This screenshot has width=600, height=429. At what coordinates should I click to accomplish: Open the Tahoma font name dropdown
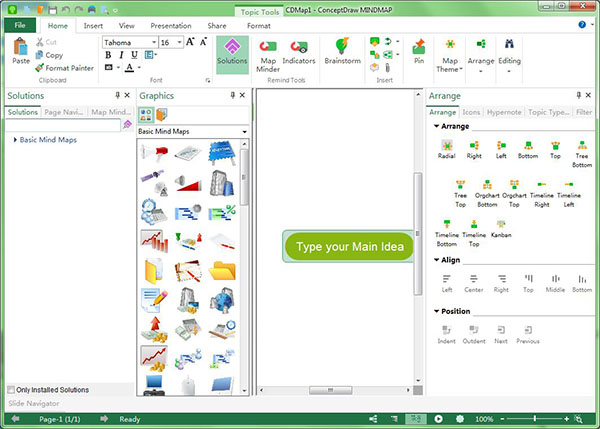[154, 42]
